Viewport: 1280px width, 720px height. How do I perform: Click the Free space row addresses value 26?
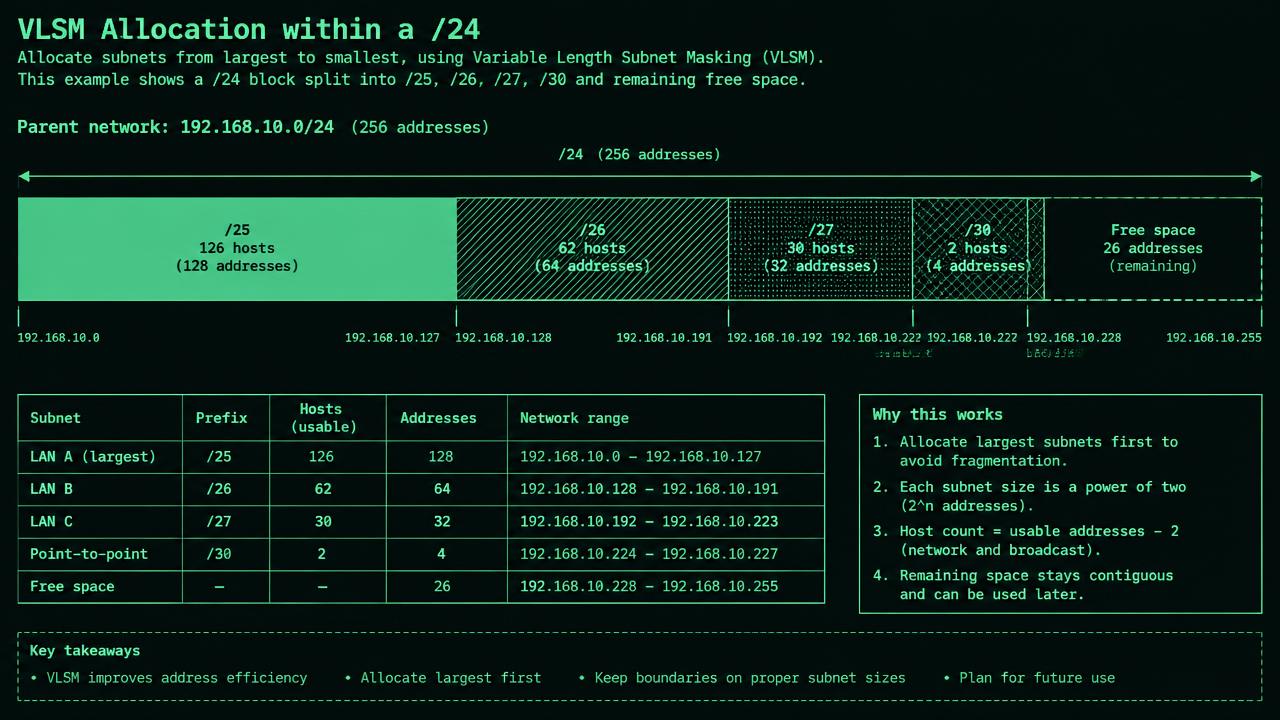[x=442, y=586]
